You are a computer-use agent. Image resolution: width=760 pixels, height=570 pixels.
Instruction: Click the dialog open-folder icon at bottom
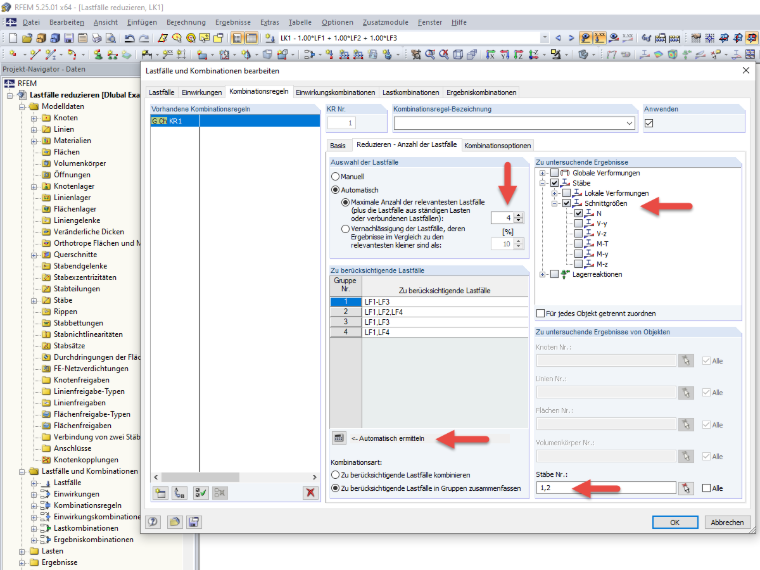[174, 522]
